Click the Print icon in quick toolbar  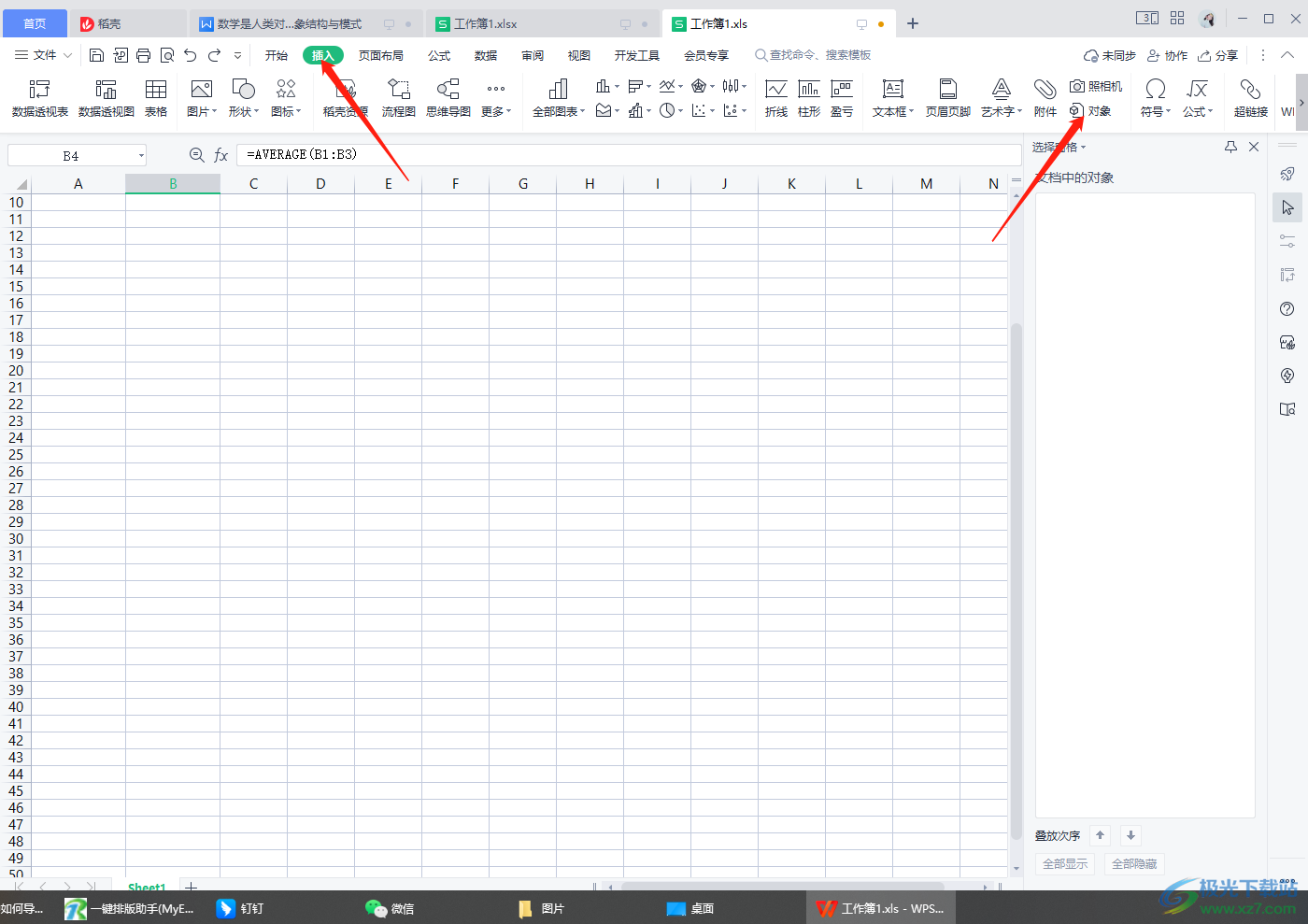point(143,55)
